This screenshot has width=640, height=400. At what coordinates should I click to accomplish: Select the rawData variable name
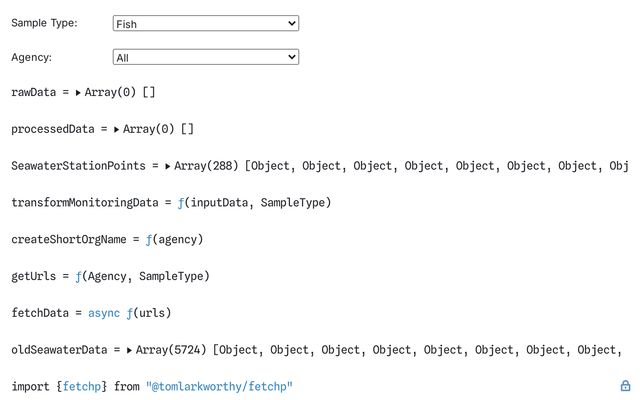[x=33, y=92]
